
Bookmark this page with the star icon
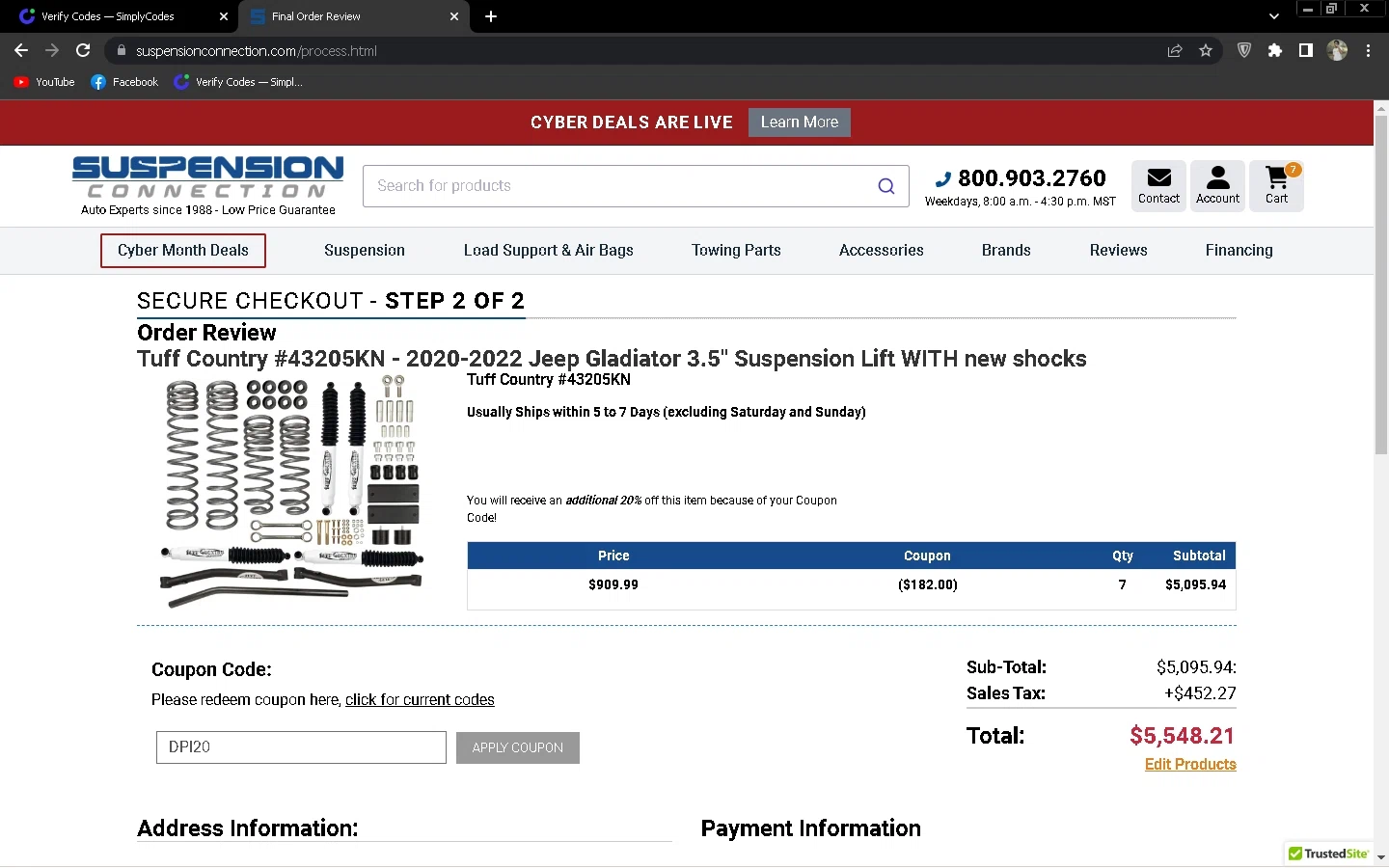[x=1206, y=51]
